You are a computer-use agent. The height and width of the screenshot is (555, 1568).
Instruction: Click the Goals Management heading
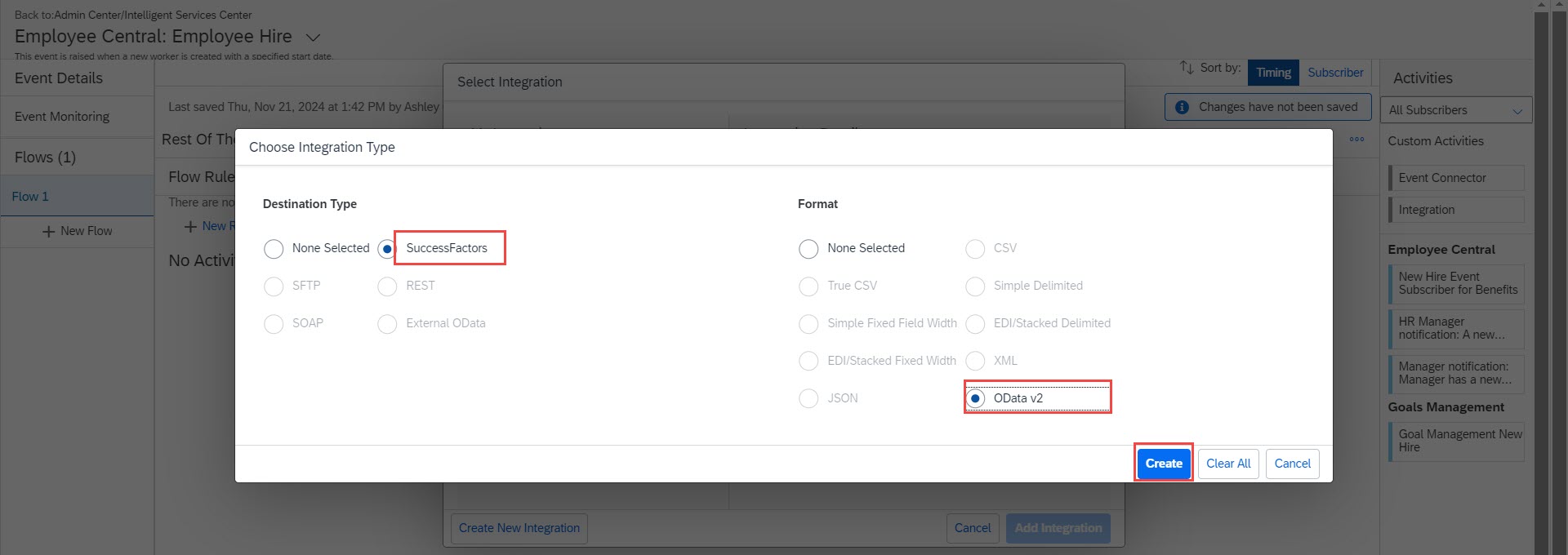click(1445, 407)
